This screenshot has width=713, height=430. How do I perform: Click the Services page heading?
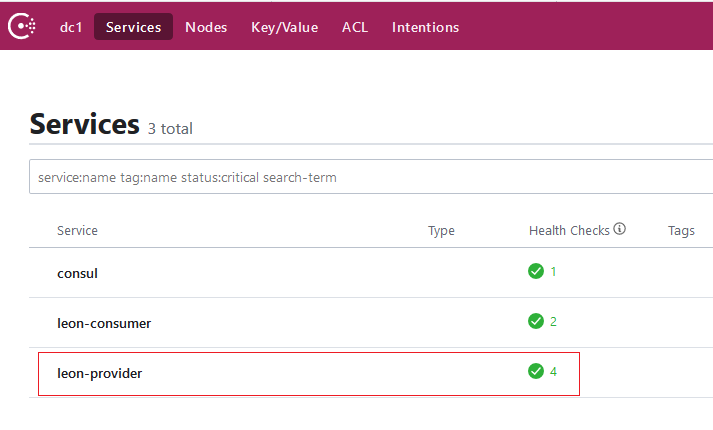(x=84, y=124)
